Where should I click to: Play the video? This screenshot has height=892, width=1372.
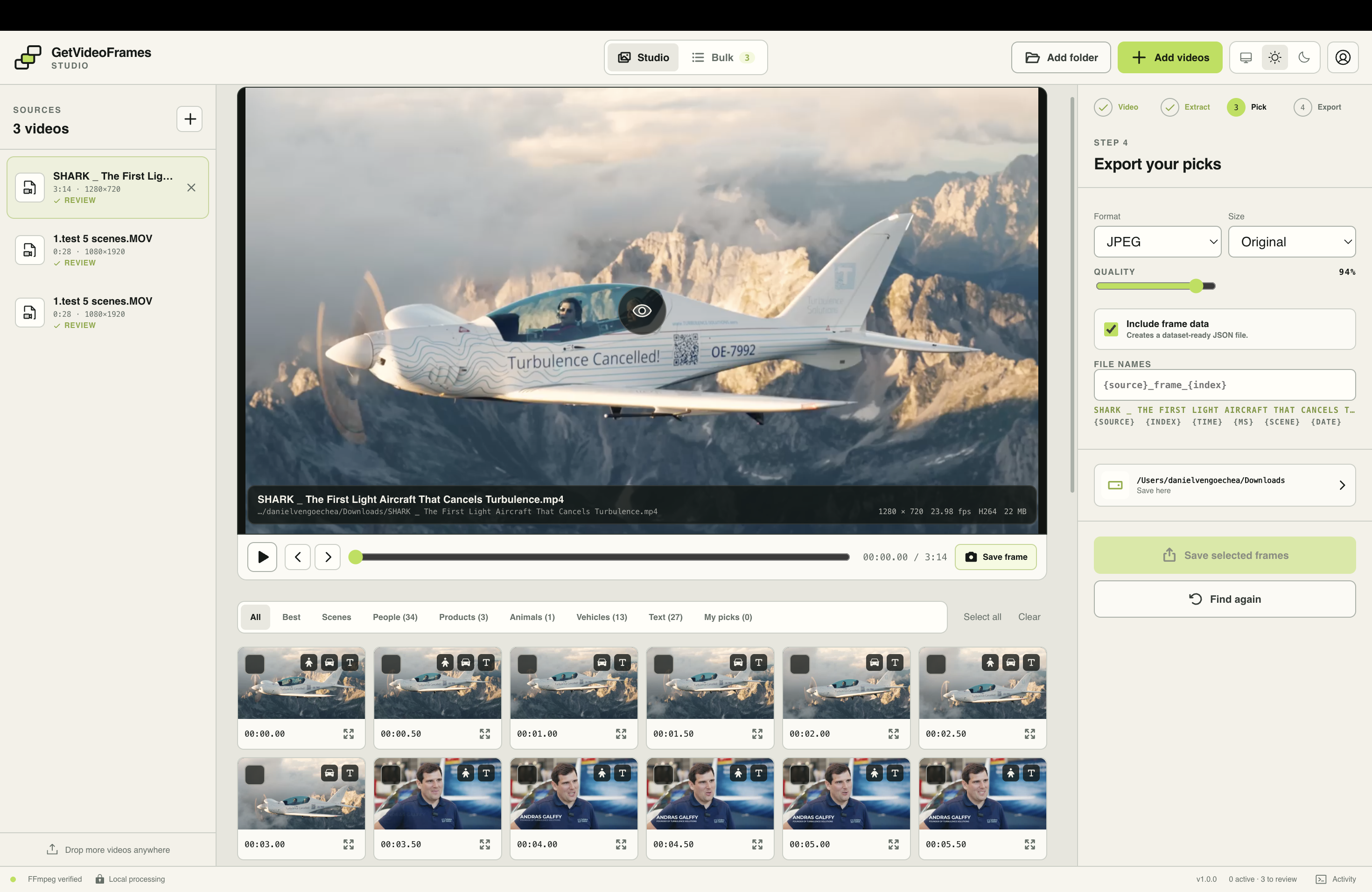pyautogui.click(x=262, y=557)
